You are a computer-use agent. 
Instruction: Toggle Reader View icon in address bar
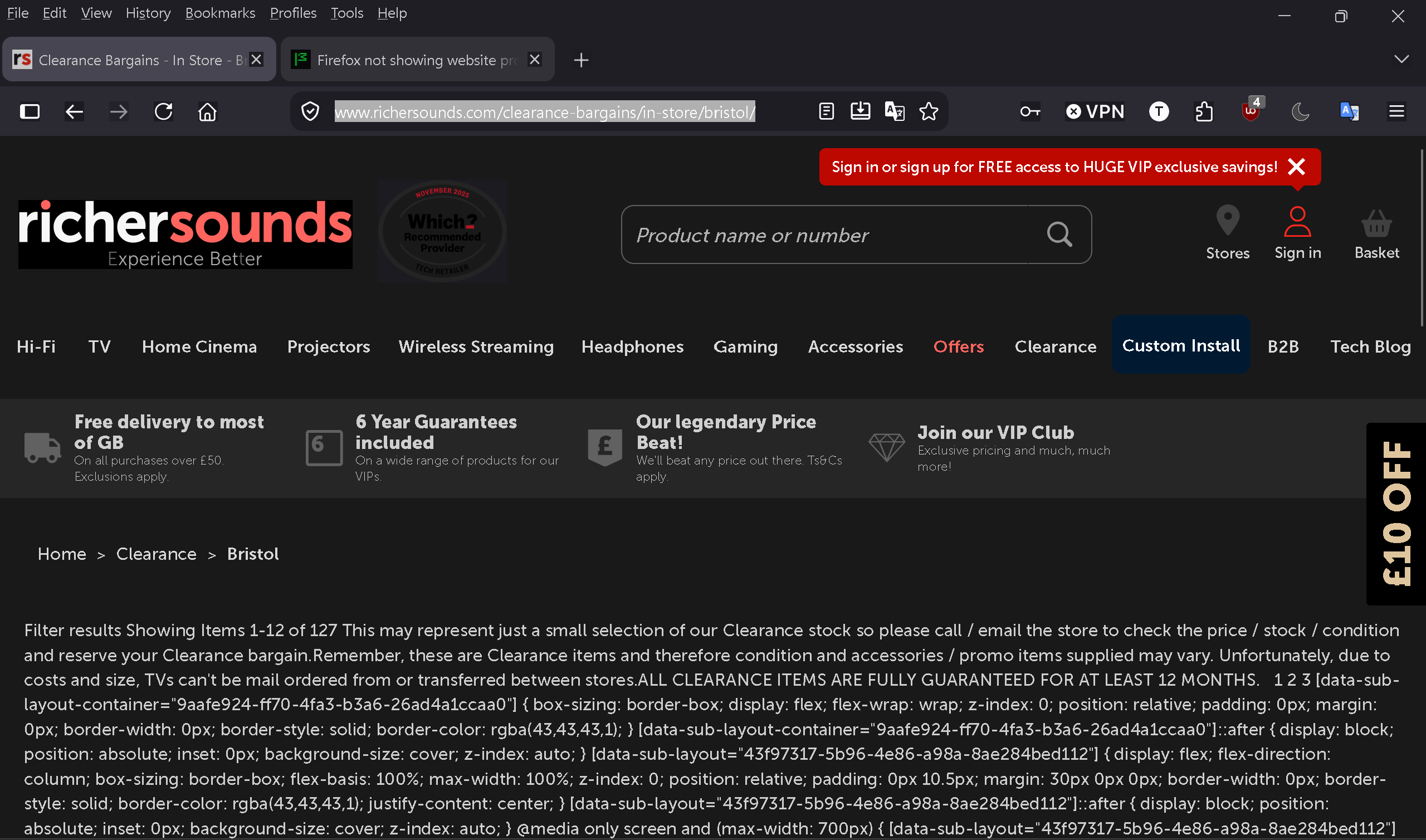click(x=826, y=111)
